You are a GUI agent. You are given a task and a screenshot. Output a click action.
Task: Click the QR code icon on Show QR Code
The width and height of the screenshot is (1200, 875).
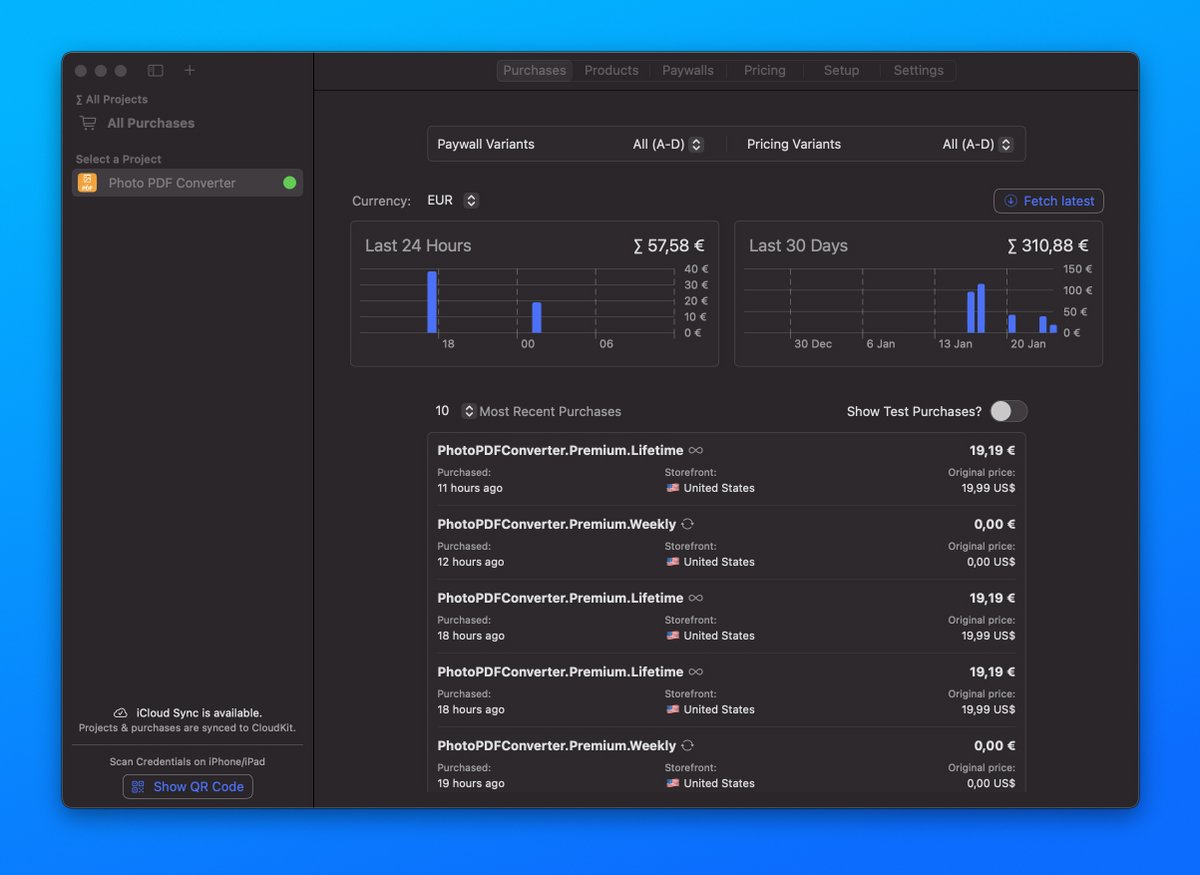(x=137, y=786)
